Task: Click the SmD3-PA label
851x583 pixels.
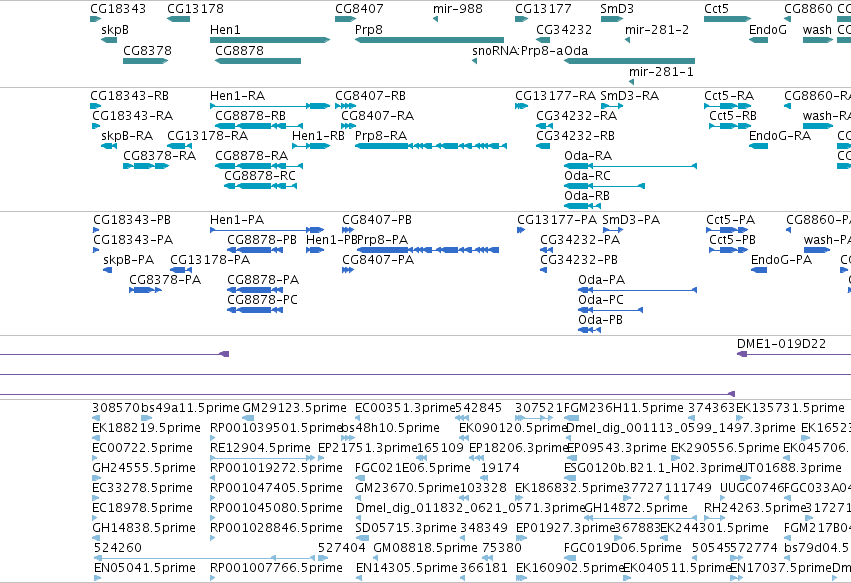Action: (631, 220)
